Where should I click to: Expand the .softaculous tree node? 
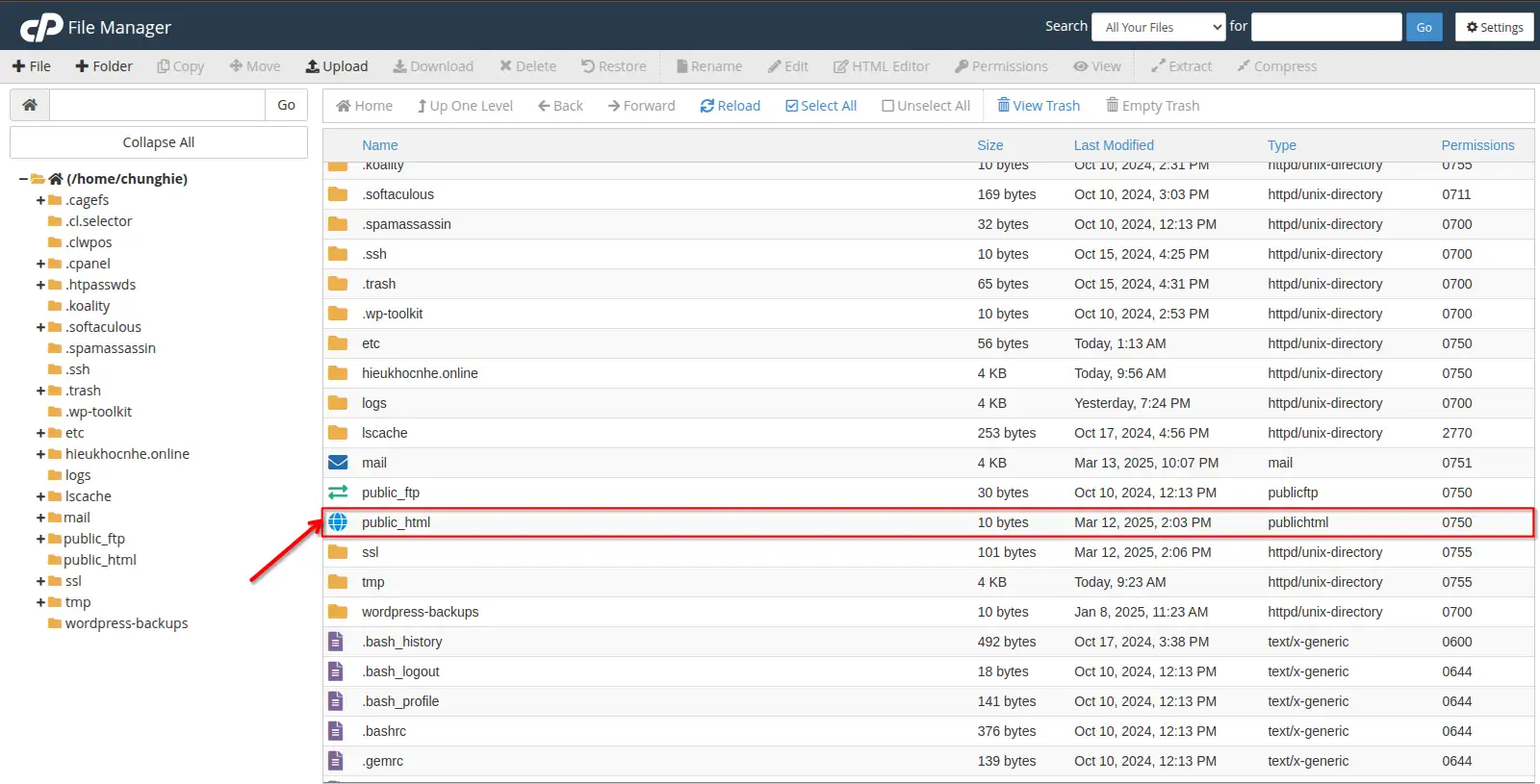point(40,327)
